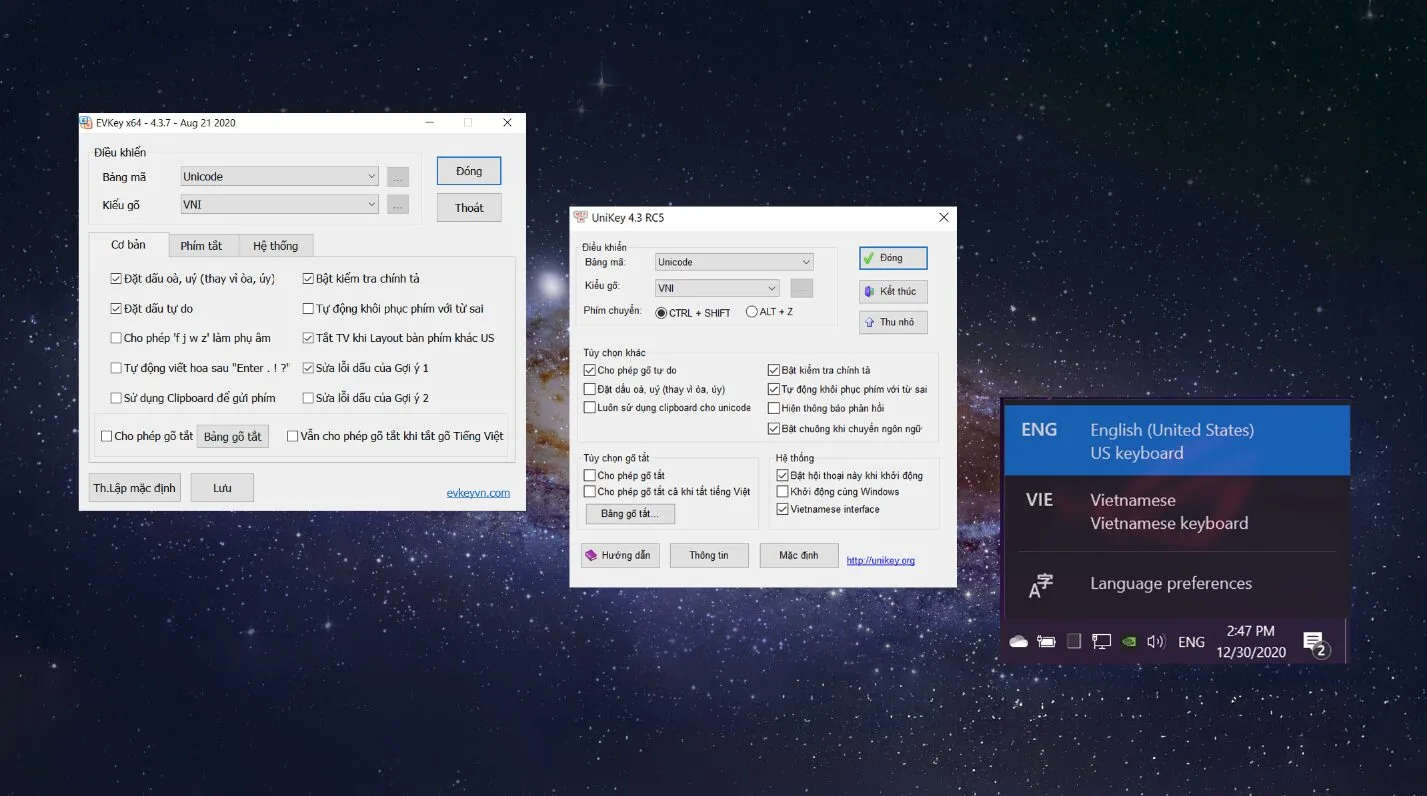Click the EVKey title bar app icon
Viewport: 1427px width, 796px height.
point(86,123)
